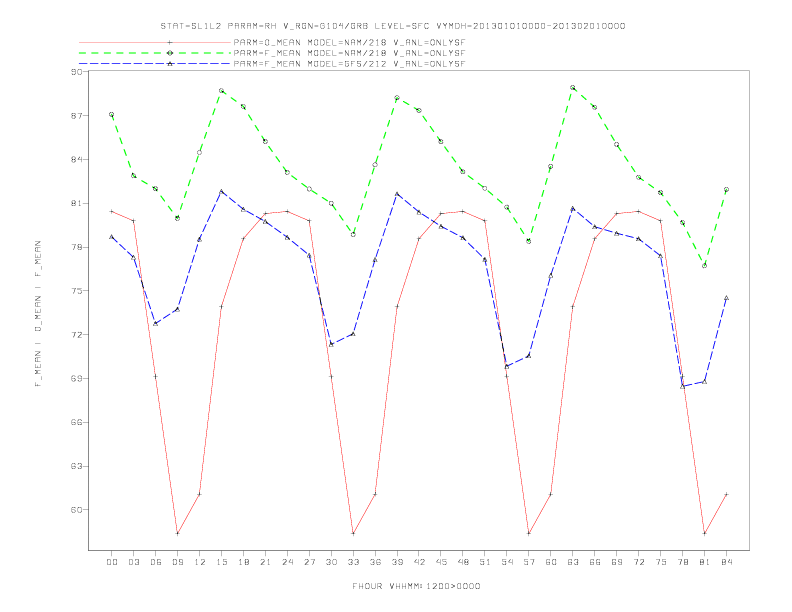Click the red plus marker at hour 84
Screen dimensions: 792x612
point(726,494)
